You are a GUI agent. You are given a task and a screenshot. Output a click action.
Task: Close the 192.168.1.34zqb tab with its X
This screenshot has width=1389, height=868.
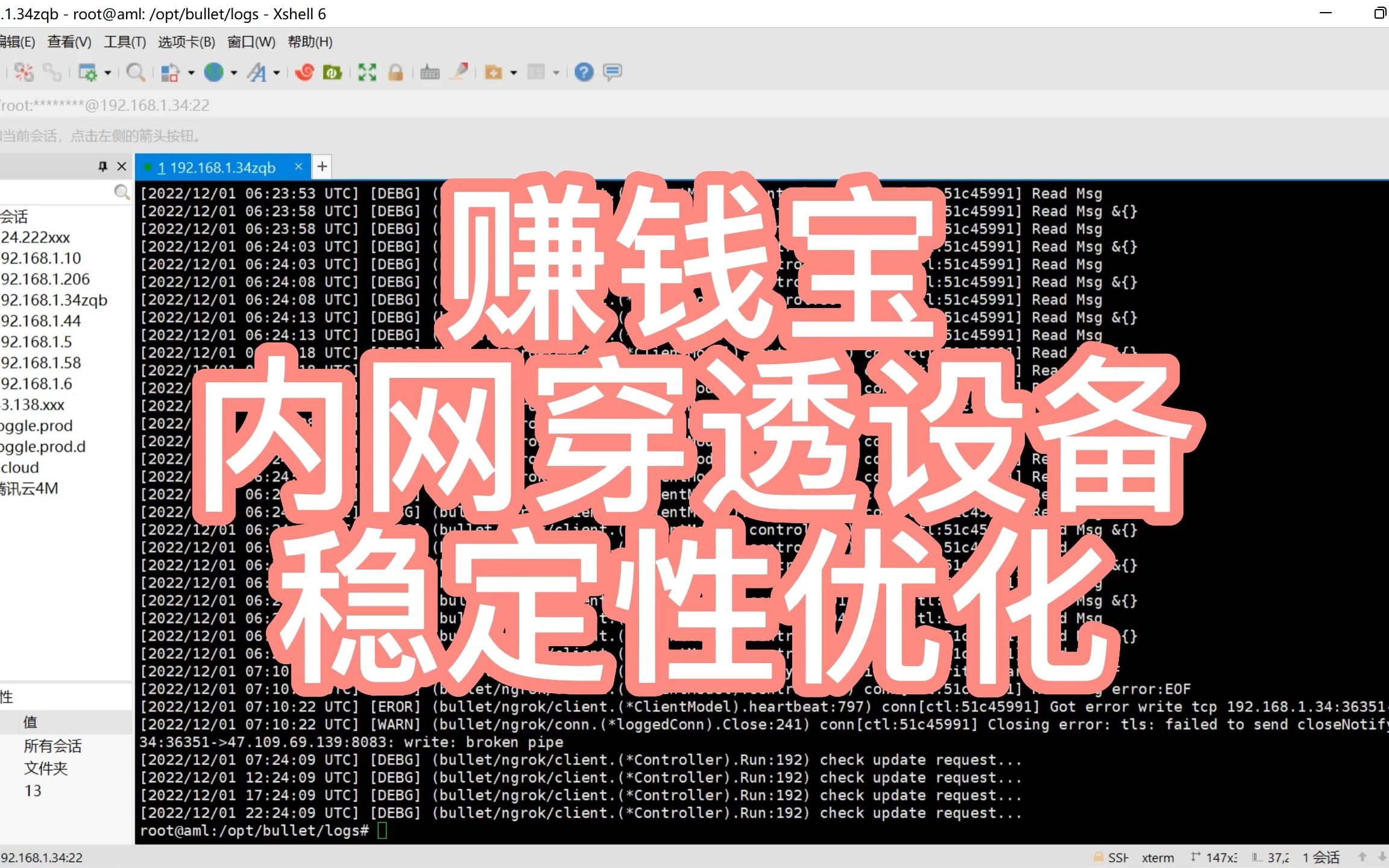pyautogui.click(x=298, y=166)
